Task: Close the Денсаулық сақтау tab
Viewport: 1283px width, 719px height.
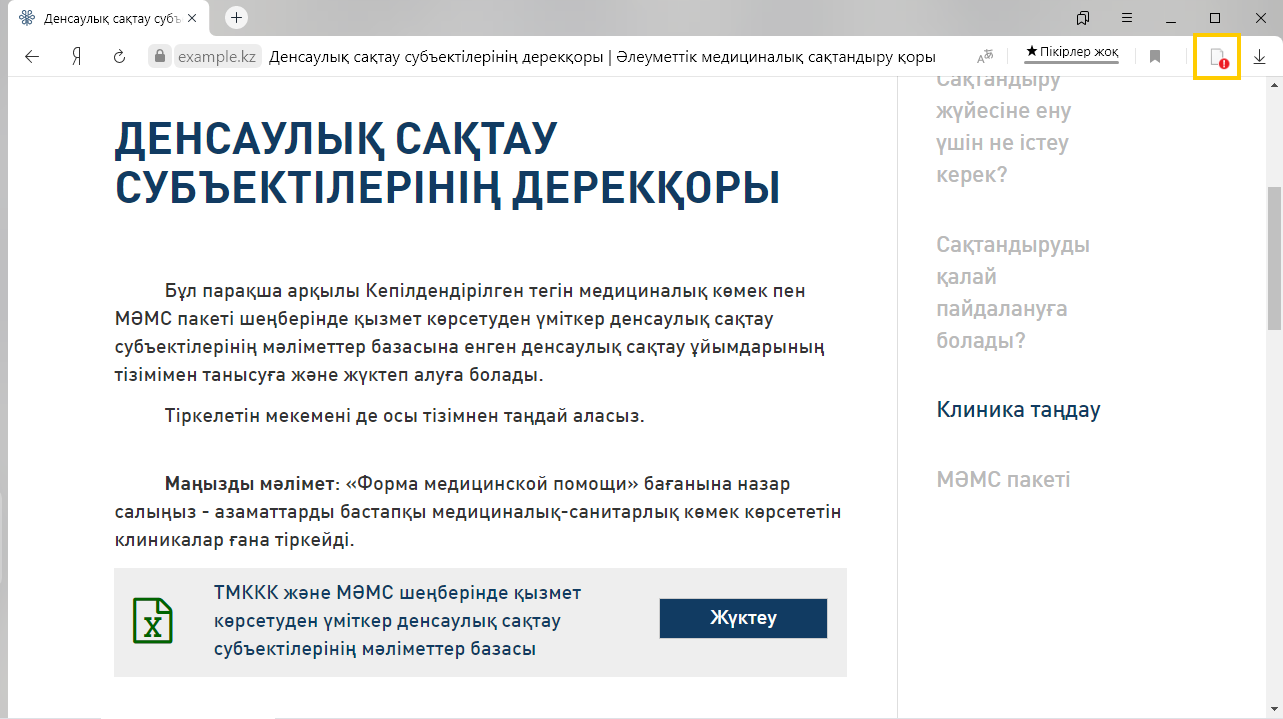Action: tap(192, 18)
